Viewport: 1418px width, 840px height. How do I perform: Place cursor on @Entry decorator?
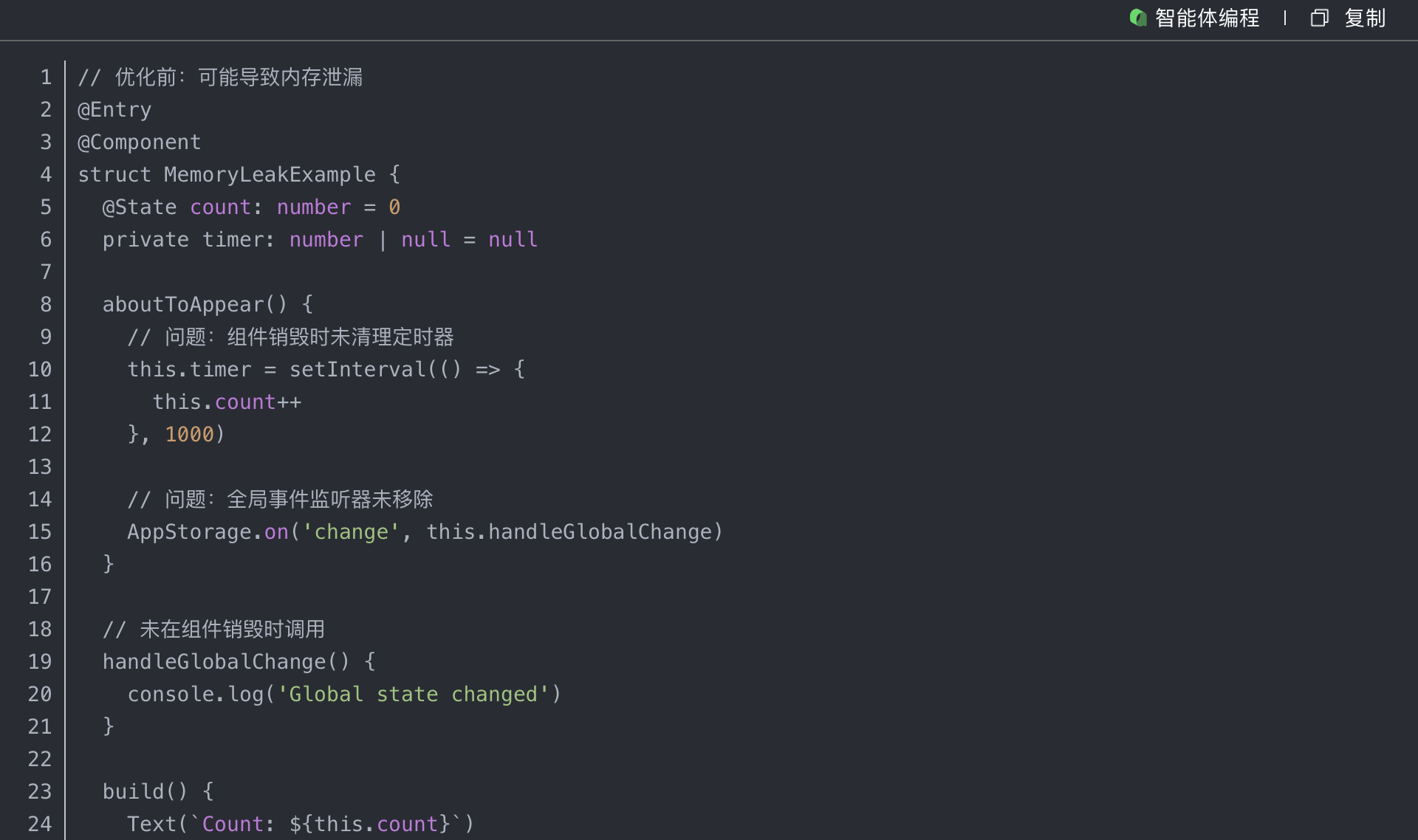pos(114,110)
